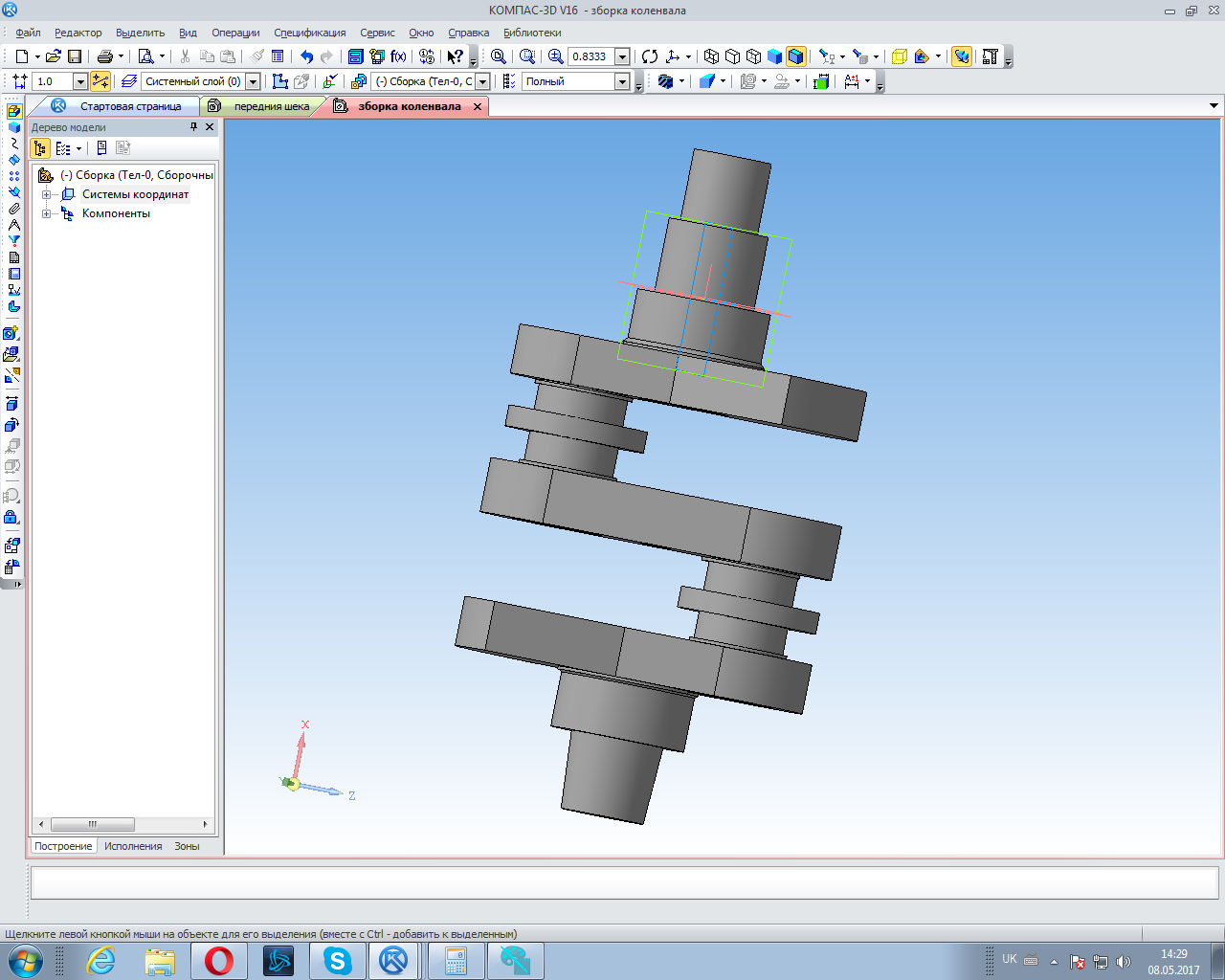Select wireframe display mode icon
The height and width of the screenshot is (980, 1225).
[x=711, y=56]
